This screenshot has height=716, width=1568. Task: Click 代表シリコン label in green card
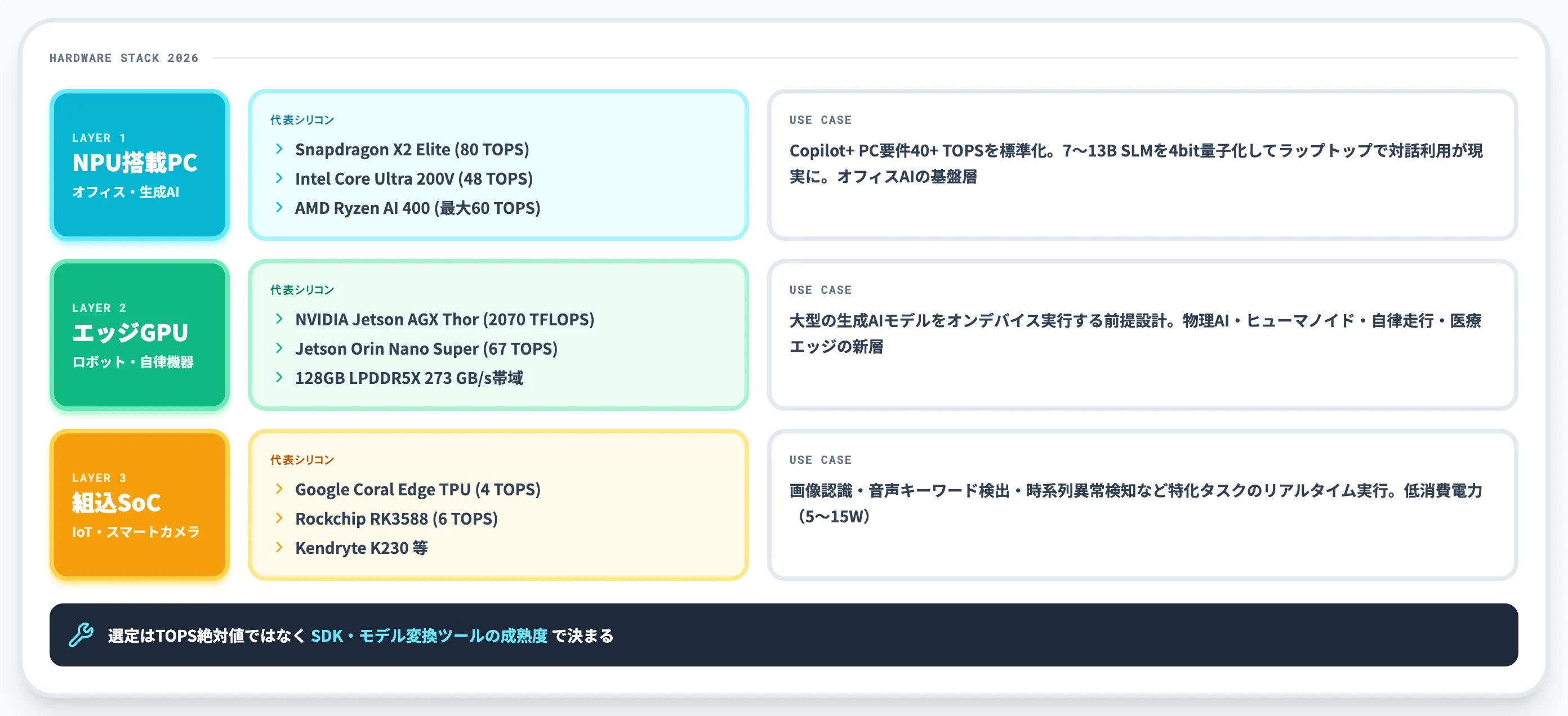(x=302, y=289)
